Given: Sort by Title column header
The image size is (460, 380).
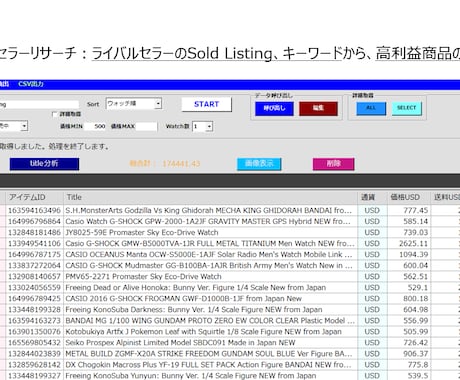Looking at the screenshot, I should click(210, 197).
